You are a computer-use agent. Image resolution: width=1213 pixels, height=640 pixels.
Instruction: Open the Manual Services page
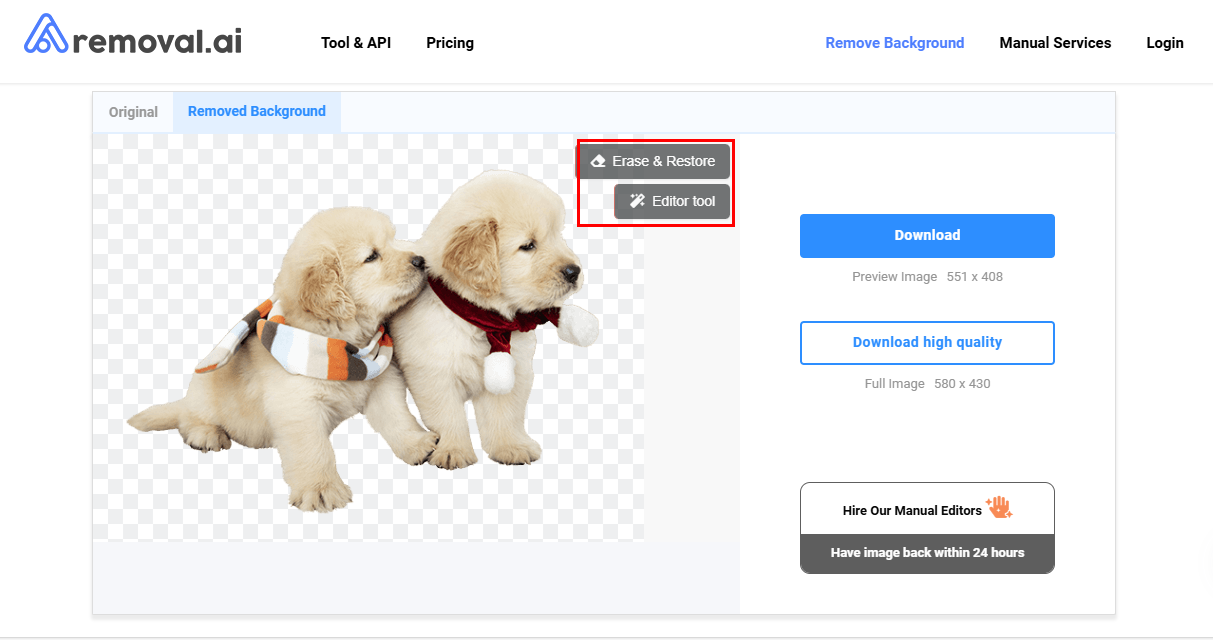click(x=1055, y=43)
